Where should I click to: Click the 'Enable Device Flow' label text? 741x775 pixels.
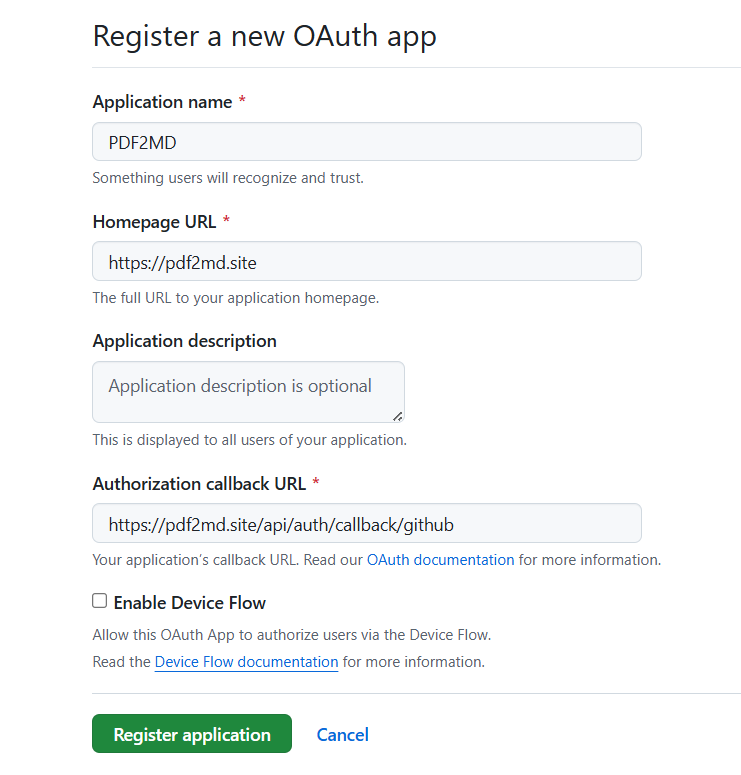189,603
